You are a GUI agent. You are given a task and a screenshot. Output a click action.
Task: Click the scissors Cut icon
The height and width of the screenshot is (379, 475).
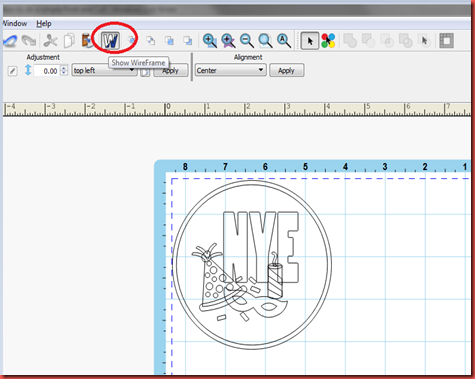tap(51, 41)
